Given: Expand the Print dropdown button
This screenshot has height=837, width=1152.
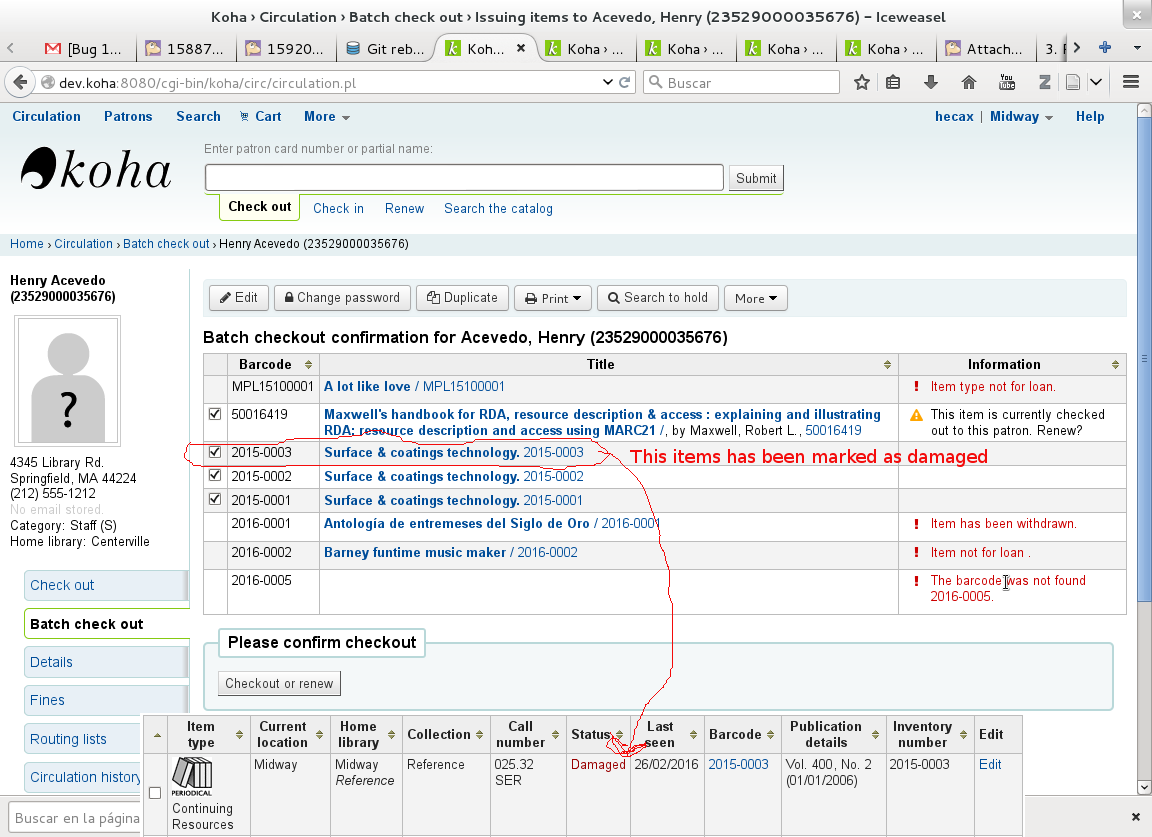Looking at the screenshot, I should [553, 298].
